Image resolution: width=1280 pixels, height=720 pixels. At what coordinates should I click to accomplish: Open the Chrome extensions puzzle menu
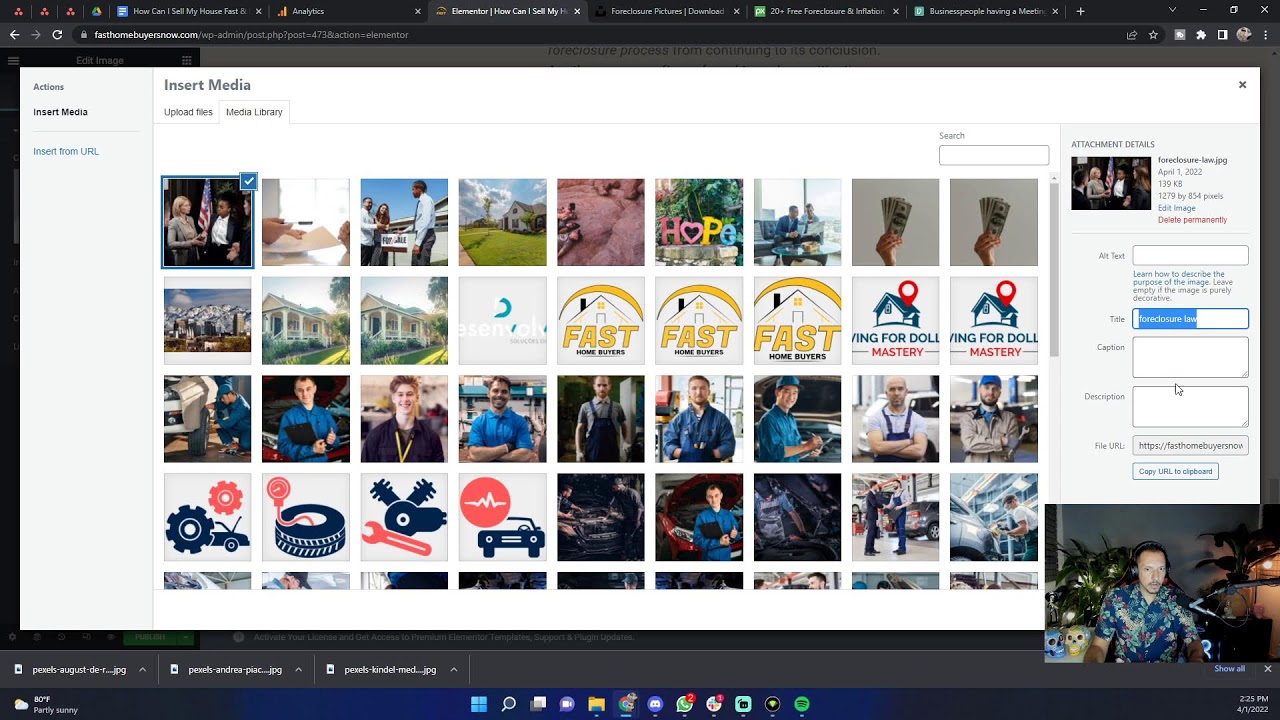coord(1201,35)
